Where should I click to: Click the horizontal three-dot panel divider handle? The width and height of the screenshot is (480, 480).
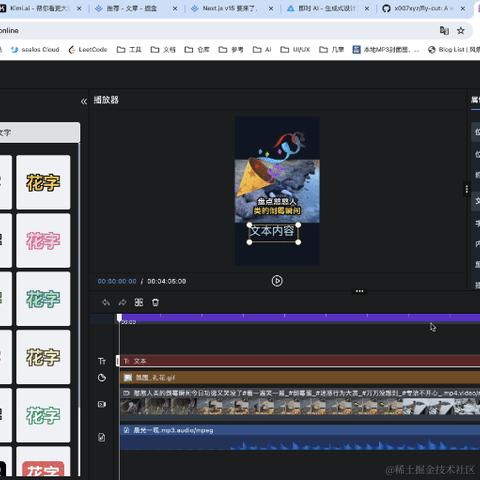[x=359, y=291]
